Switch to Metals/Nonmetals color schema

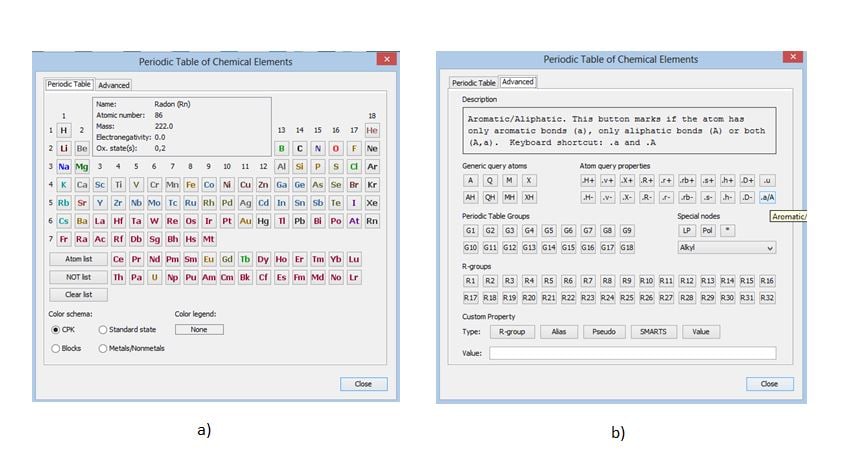103,348
